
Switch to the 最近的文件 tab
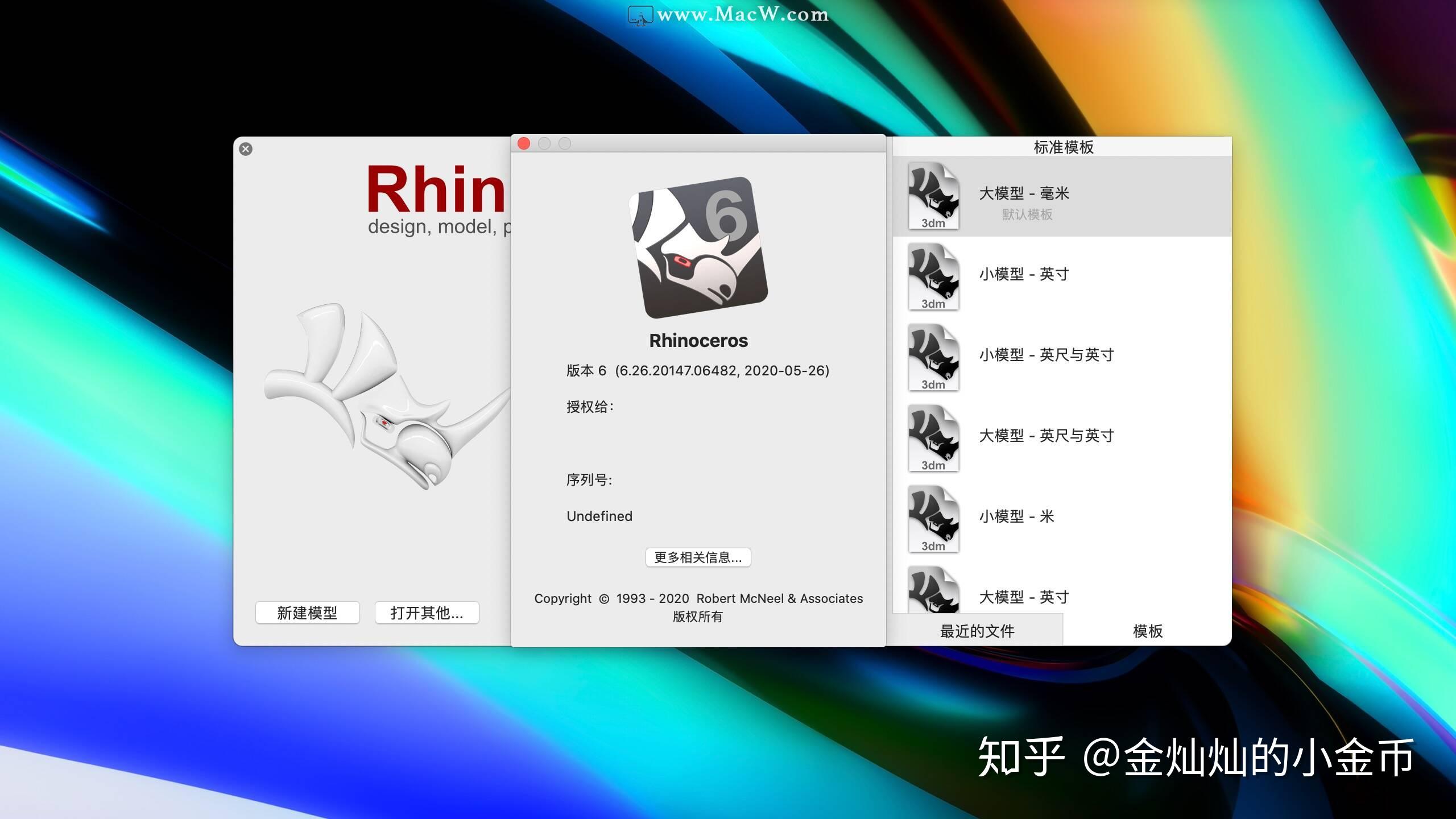977,631
